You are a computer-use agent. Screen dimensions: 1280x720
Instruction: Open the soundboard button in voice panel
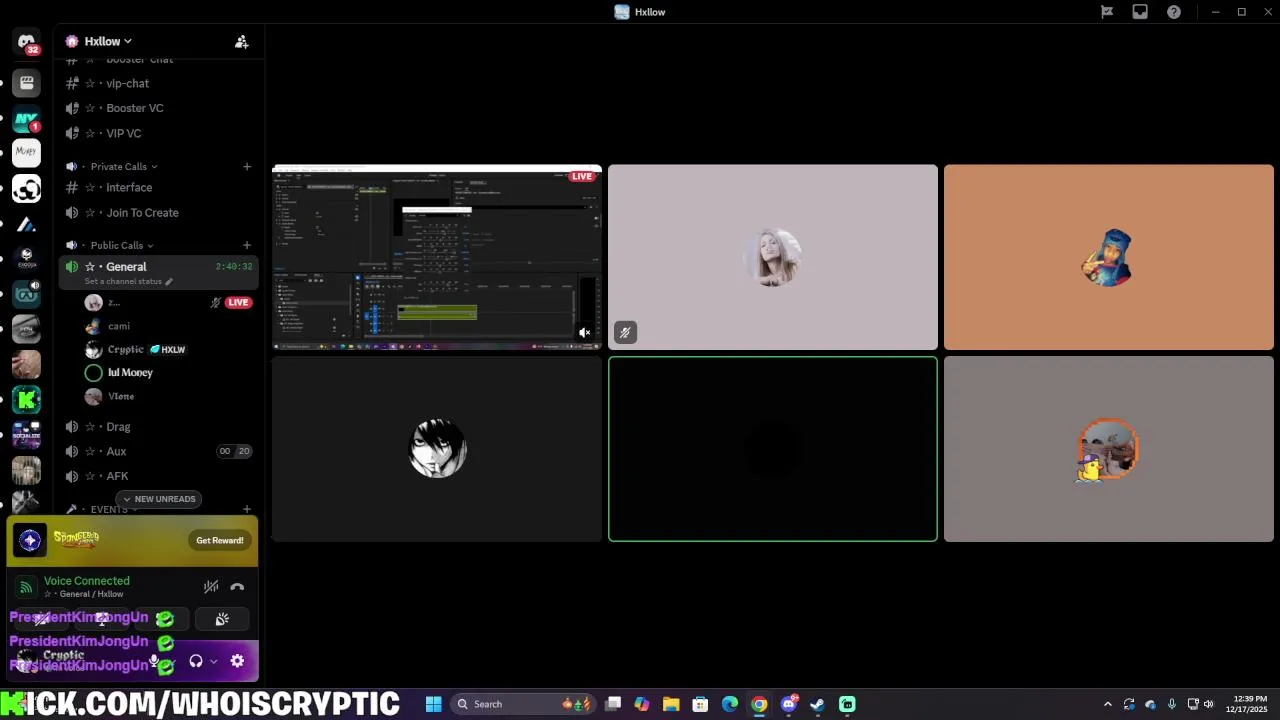(222, 619)
